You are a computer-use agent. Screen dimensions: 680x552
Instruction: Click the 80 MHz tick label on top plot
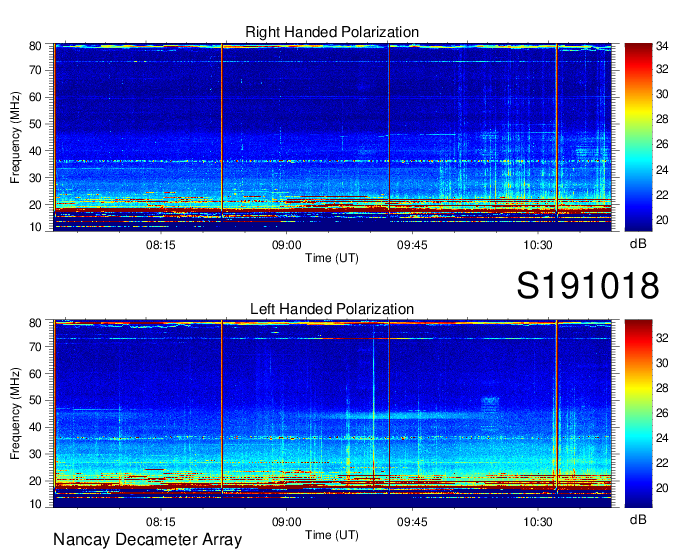[x=35, y=46]
